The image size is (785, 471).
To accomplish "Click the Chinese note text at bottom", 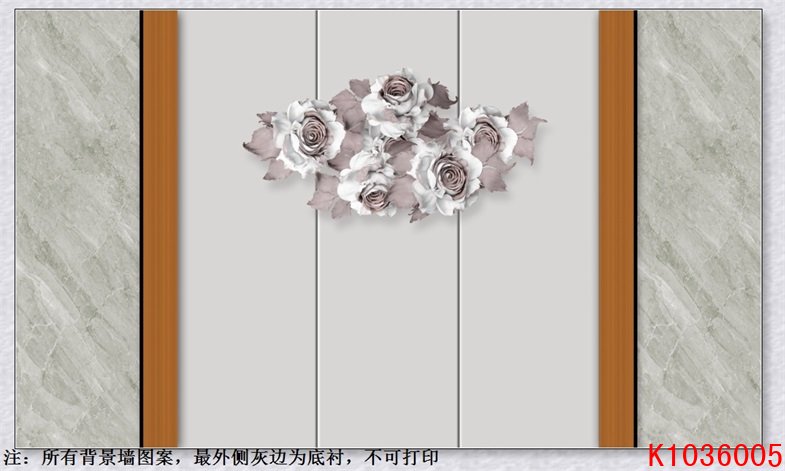I will click(x=221, y=457).
